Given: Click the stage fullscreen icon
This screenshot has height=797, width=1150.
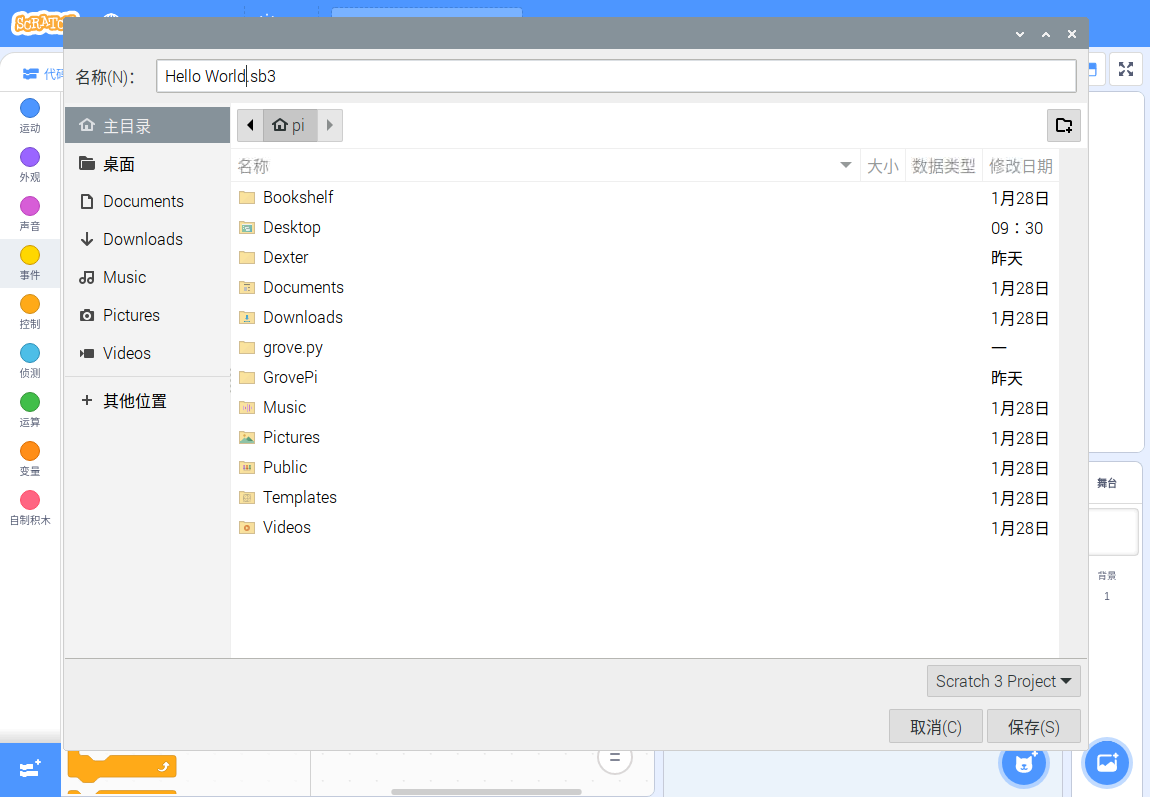Looking at the screenshot, I should coord(1126,70).
